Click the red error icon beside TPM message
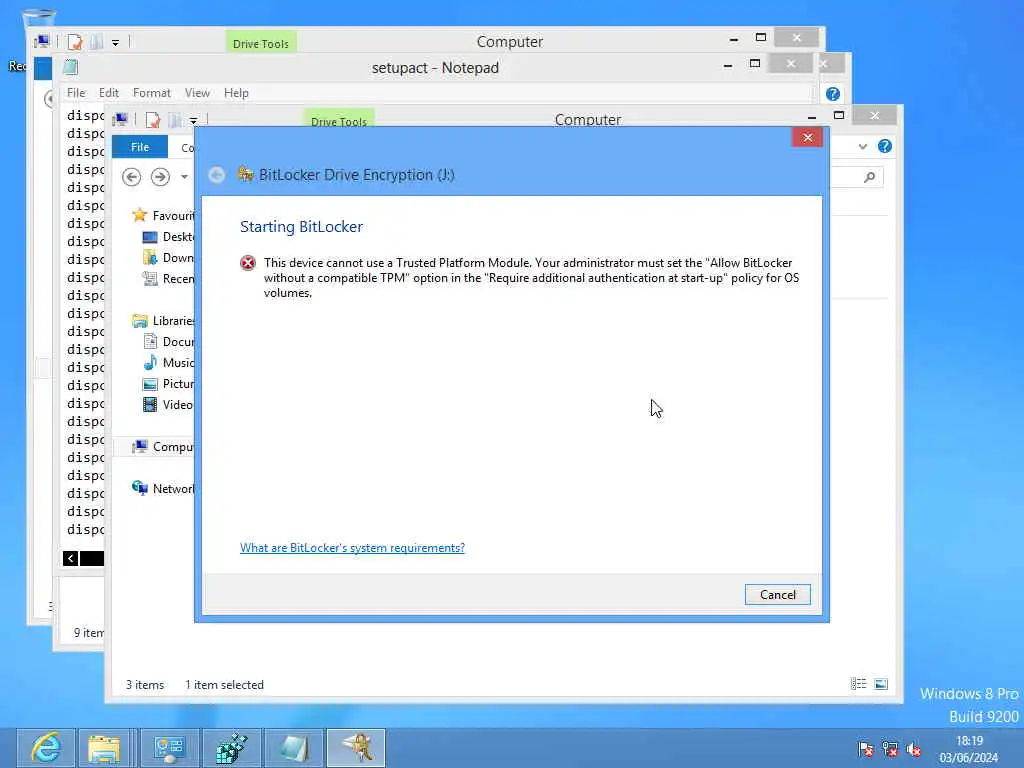 coord(248,263)
